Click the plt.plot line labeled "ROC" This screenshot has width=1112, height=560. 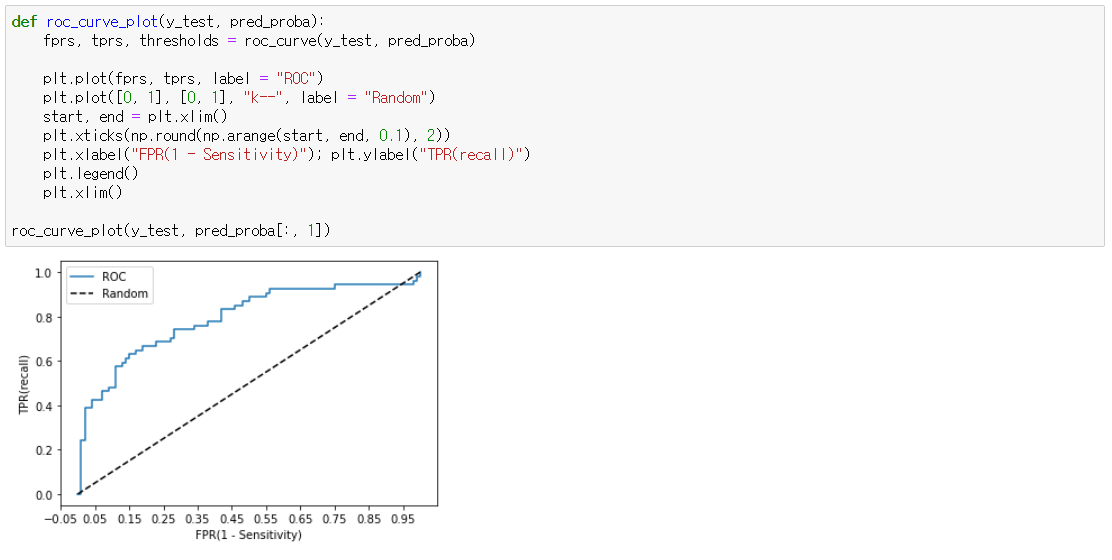[x=183, y=79]
